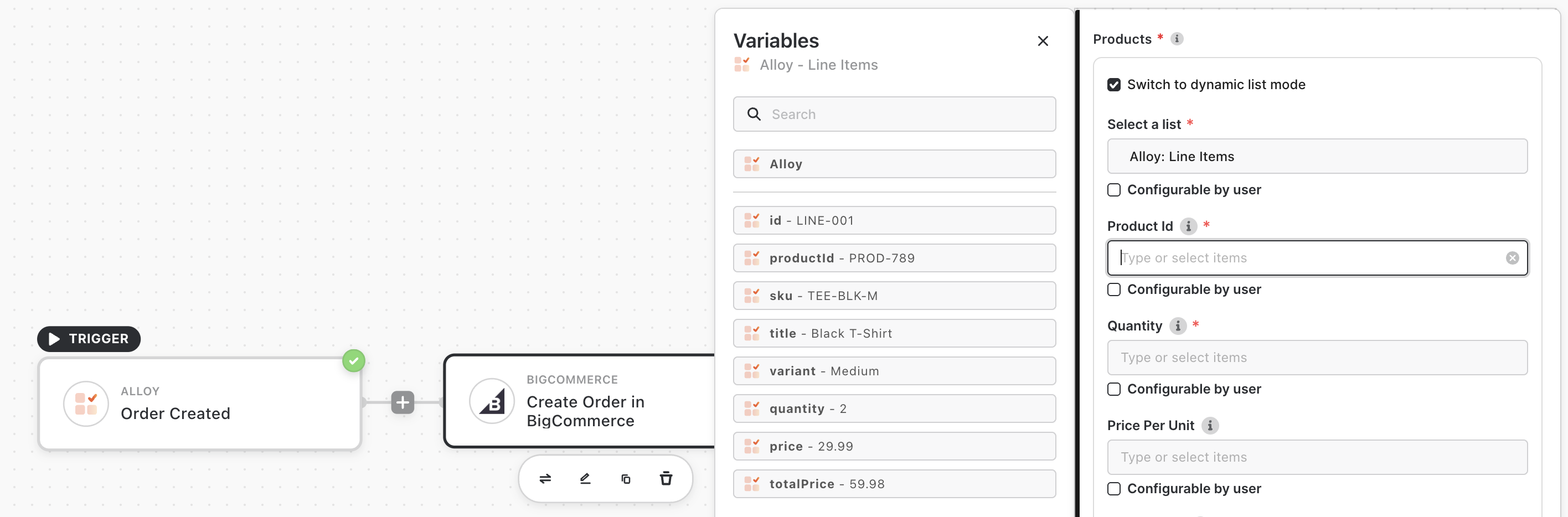This screenshot has height=517, width=1568.
Task: Click info icon beside Price Per Unit
Action: 1210,426
